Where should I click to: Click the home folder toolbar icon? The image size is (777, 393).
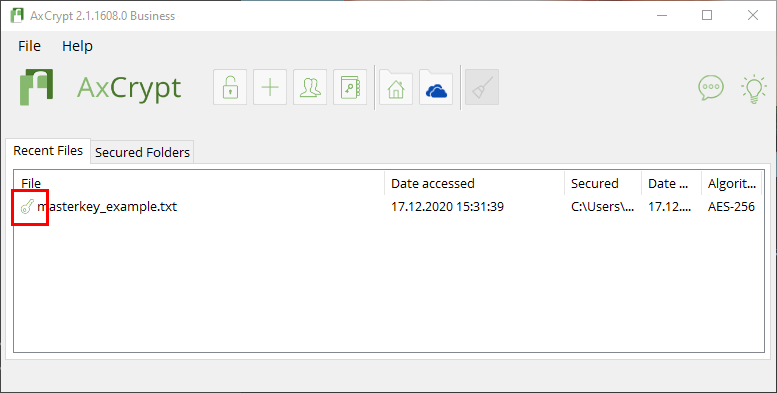tap(396, 87)
